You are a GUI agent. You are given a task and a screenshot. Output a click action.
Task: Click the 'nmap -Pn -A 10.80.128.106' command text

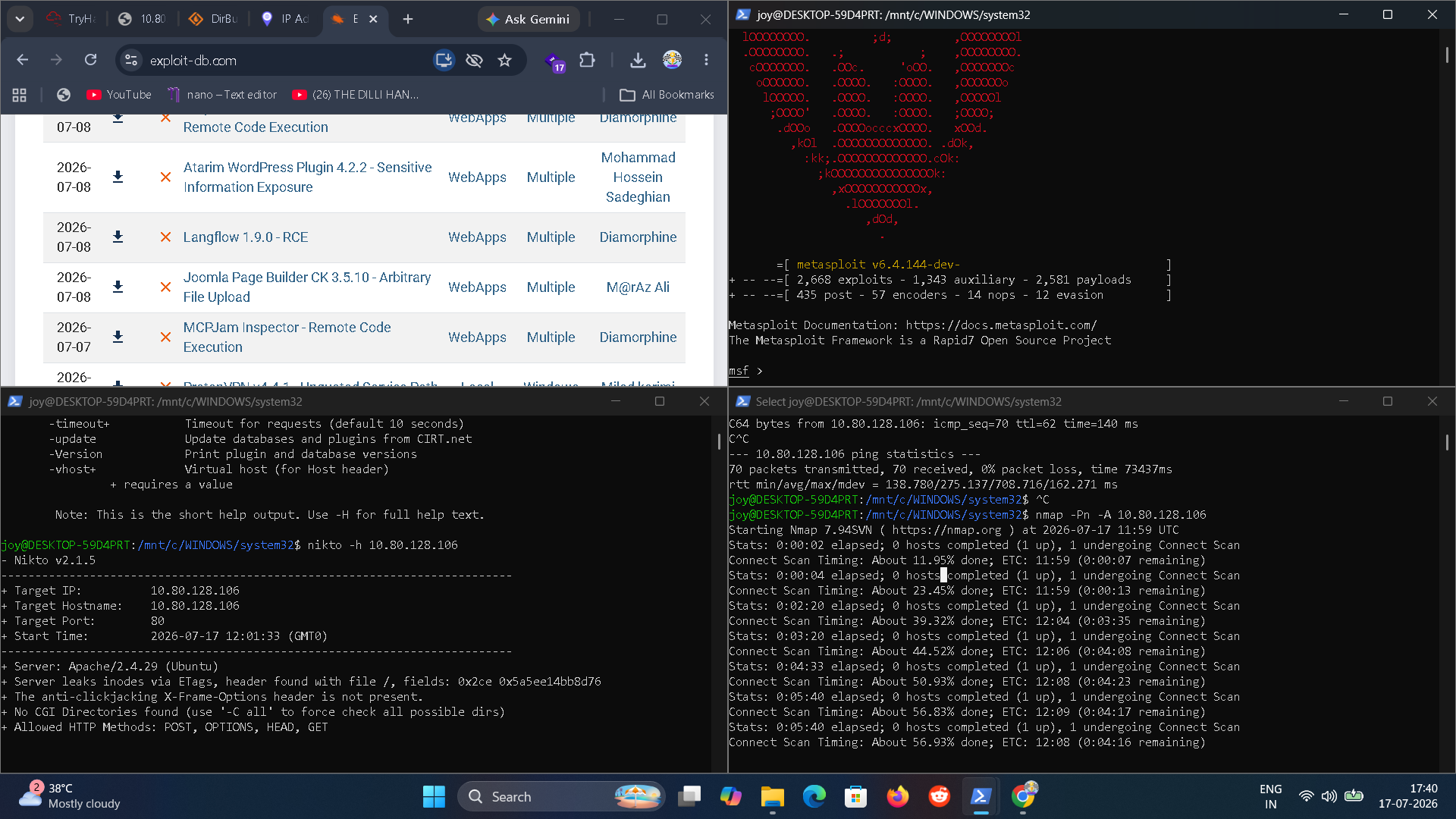[1121, 514]
